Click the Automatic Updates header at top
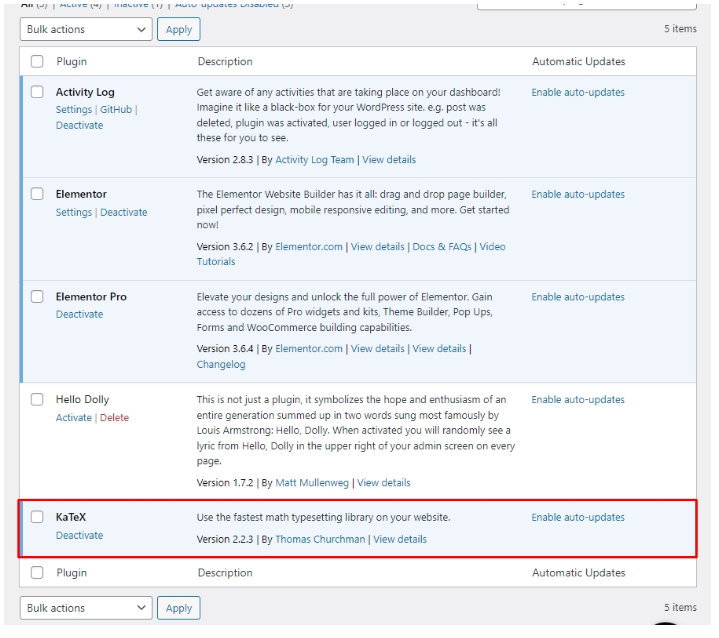 579,61
